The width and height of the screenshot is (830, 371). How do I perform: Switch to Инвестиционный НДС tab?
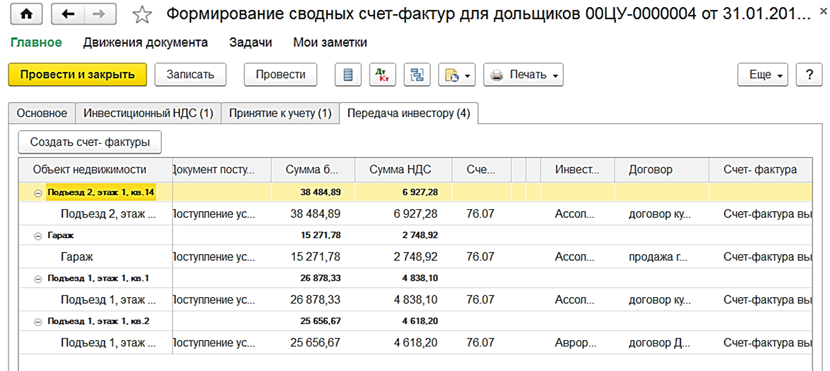pos(148,113)
